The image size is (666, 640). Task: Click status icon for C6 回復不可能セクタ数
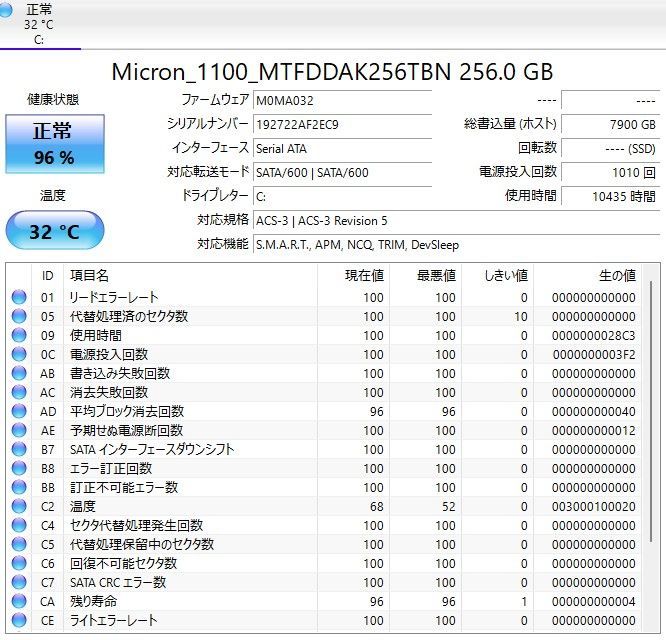pyautogui.click(x=19, y=564)
